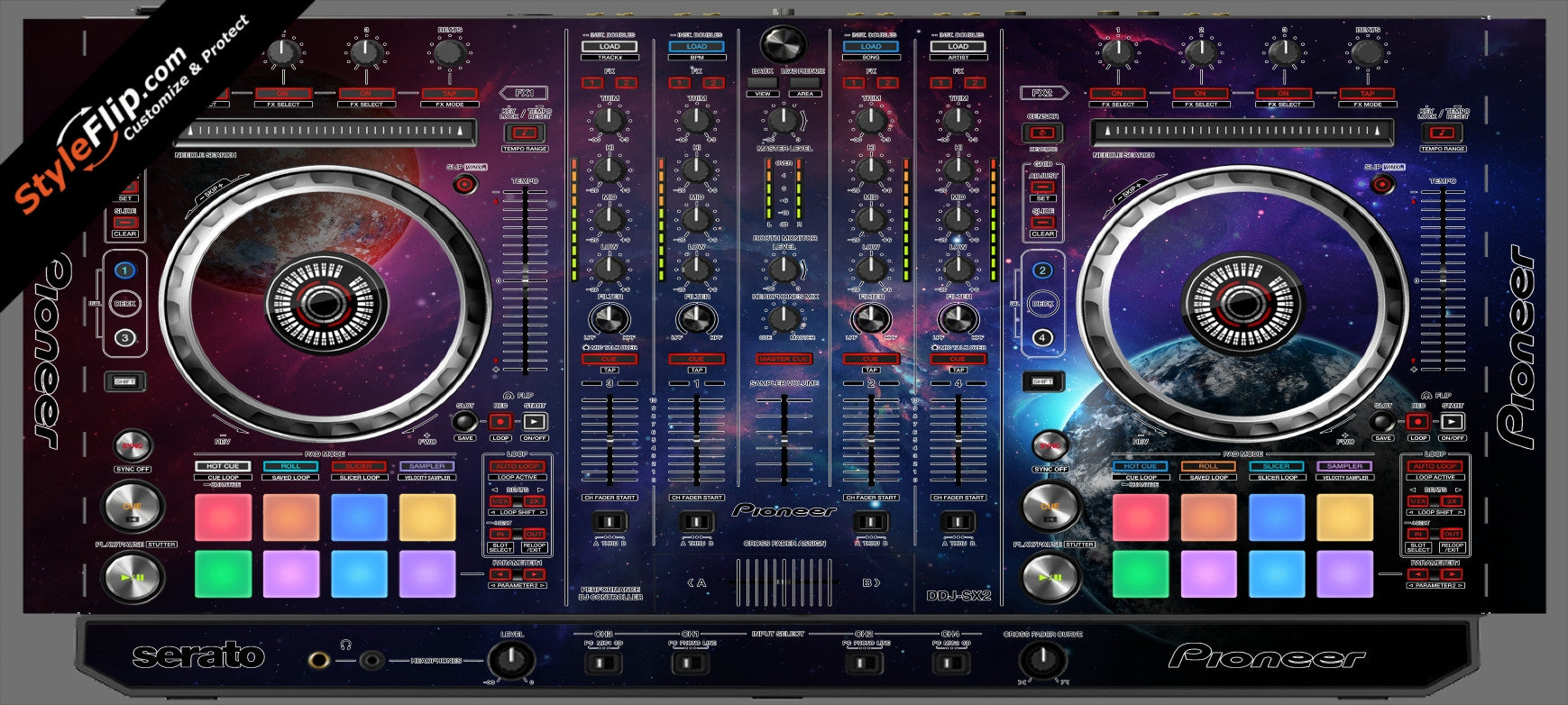1568x705 pixels.
Task: Click the right deck flip REC button
Action: point(1417,421)
